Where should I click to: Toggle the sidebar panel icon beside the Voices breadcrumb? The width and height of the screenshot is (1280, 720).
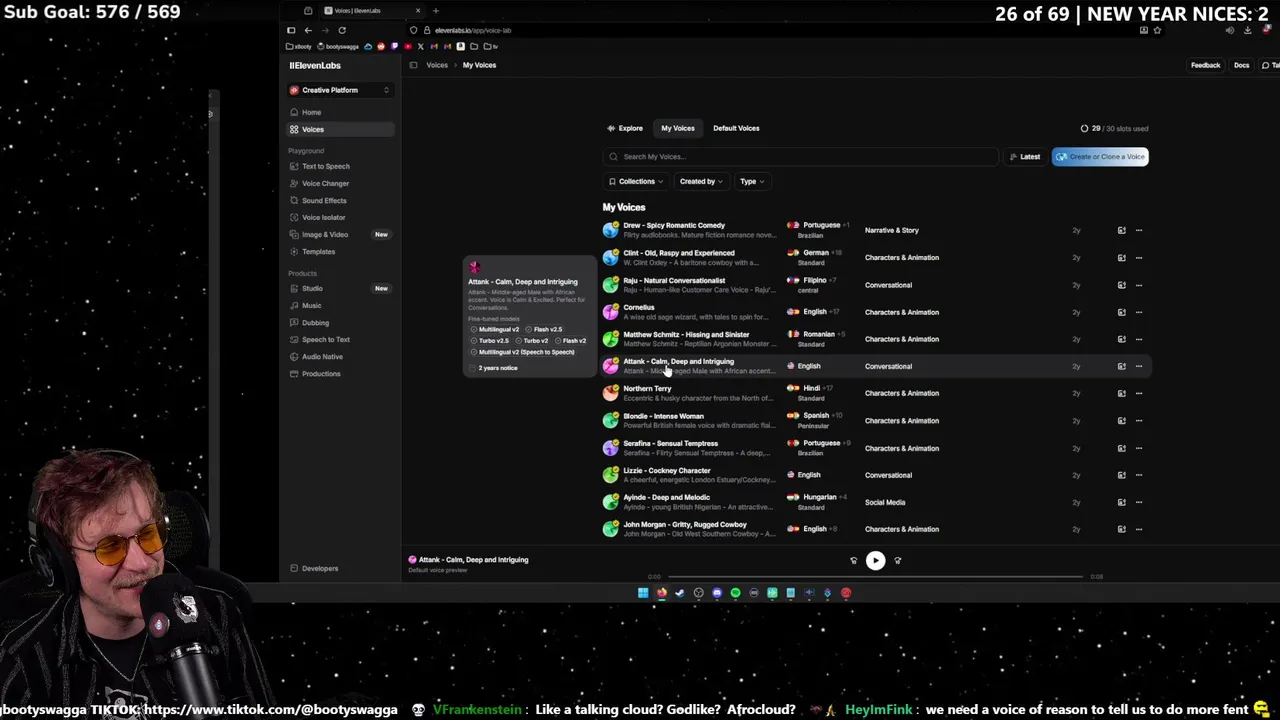413,65
